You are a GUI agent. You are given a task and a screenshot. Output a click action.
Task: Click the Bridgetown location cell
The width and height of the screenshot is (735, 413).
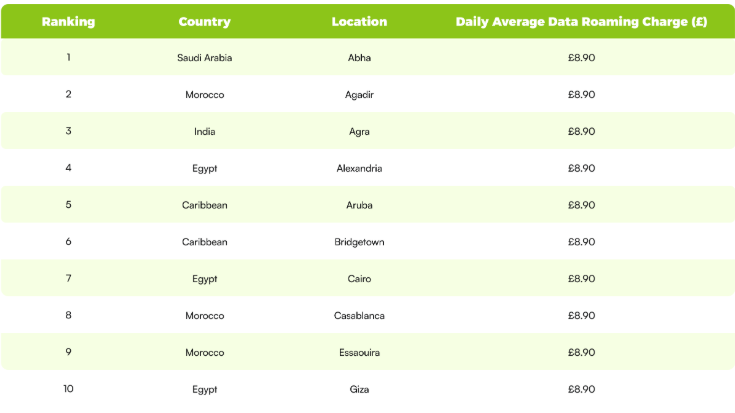pos(359,242)
